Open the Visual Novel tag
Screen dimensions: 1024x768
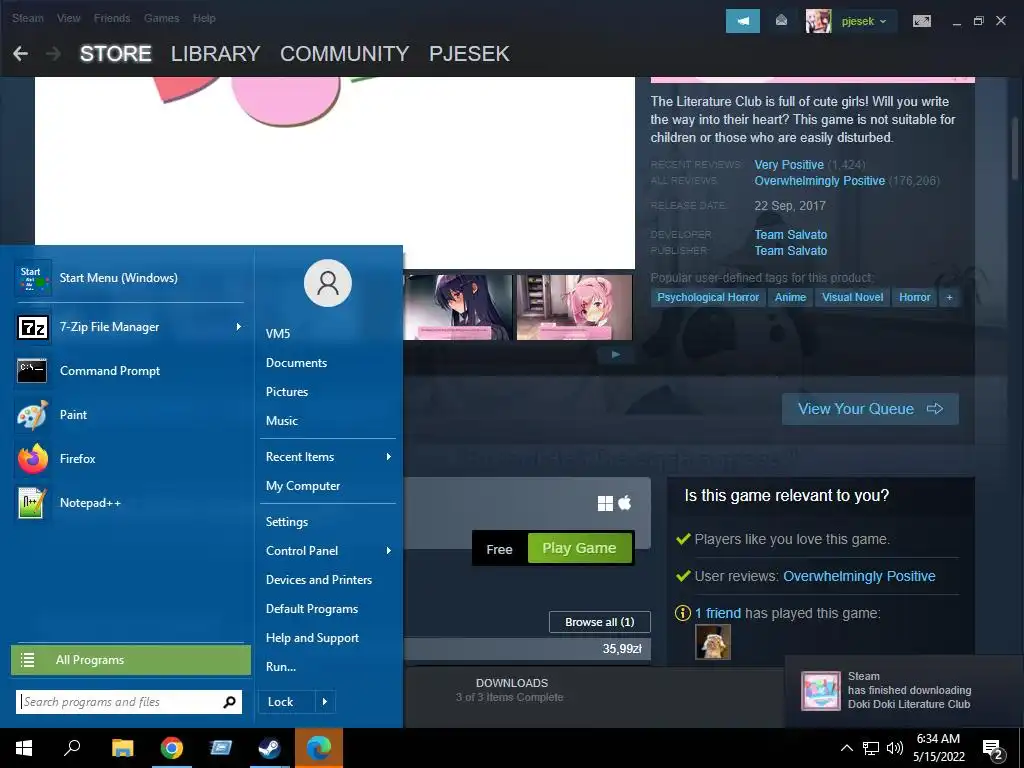click(x=852, y=297)
